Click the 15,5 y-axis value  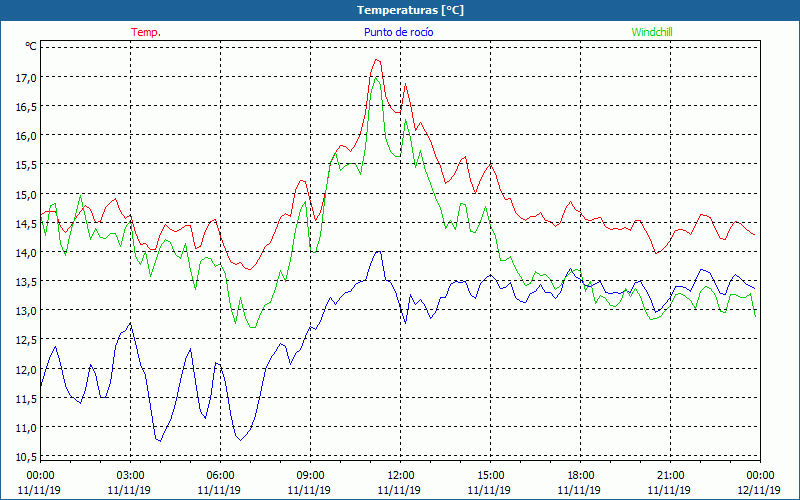pyautogui.click(x=27, y=165)
